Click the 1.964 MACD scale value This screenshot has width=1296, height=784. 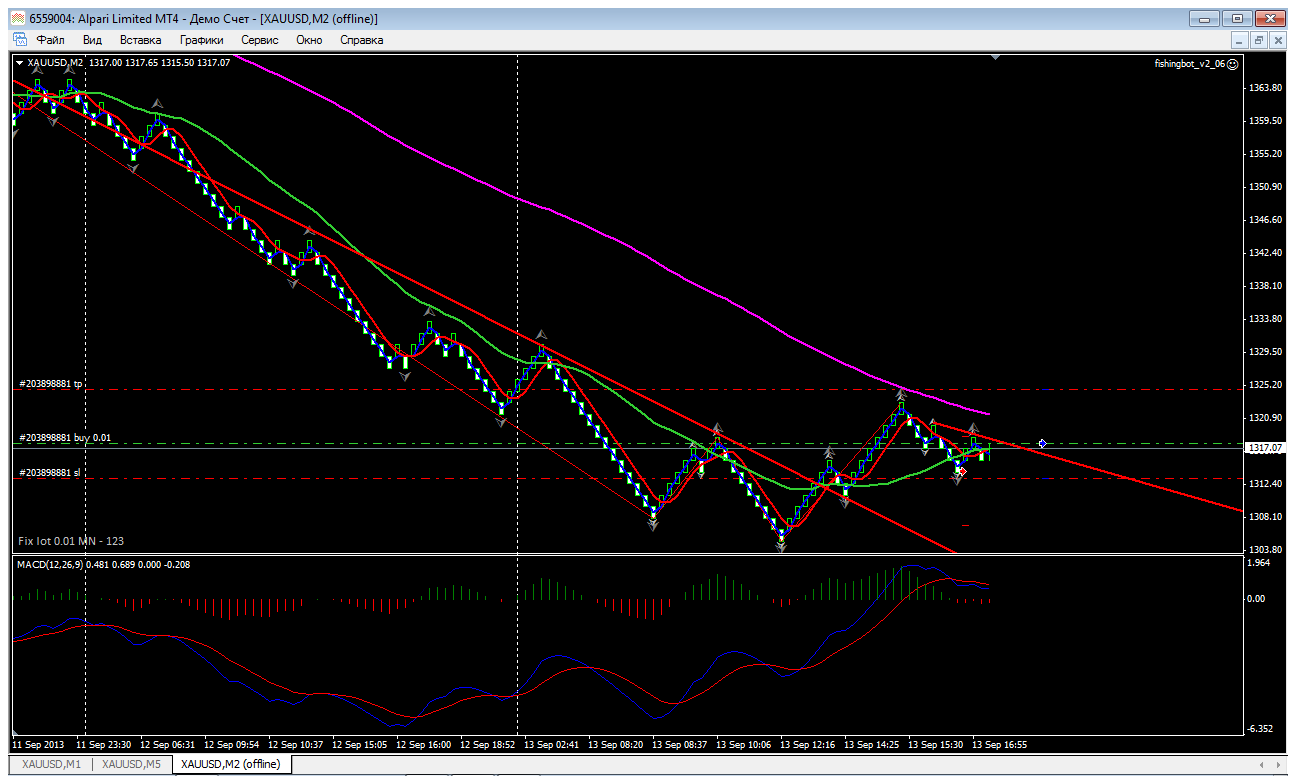1261,562
